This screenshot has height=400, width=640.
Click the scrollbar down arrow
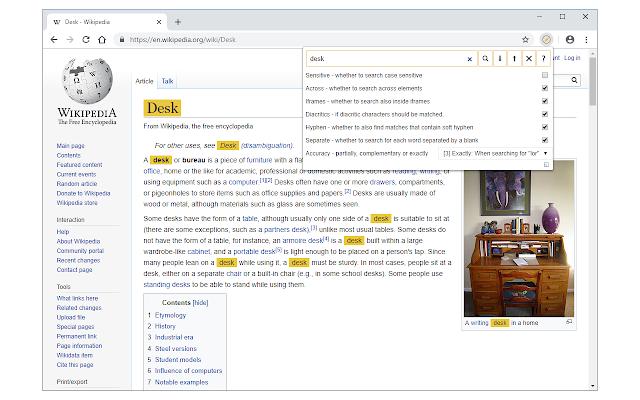coord(592,386)
